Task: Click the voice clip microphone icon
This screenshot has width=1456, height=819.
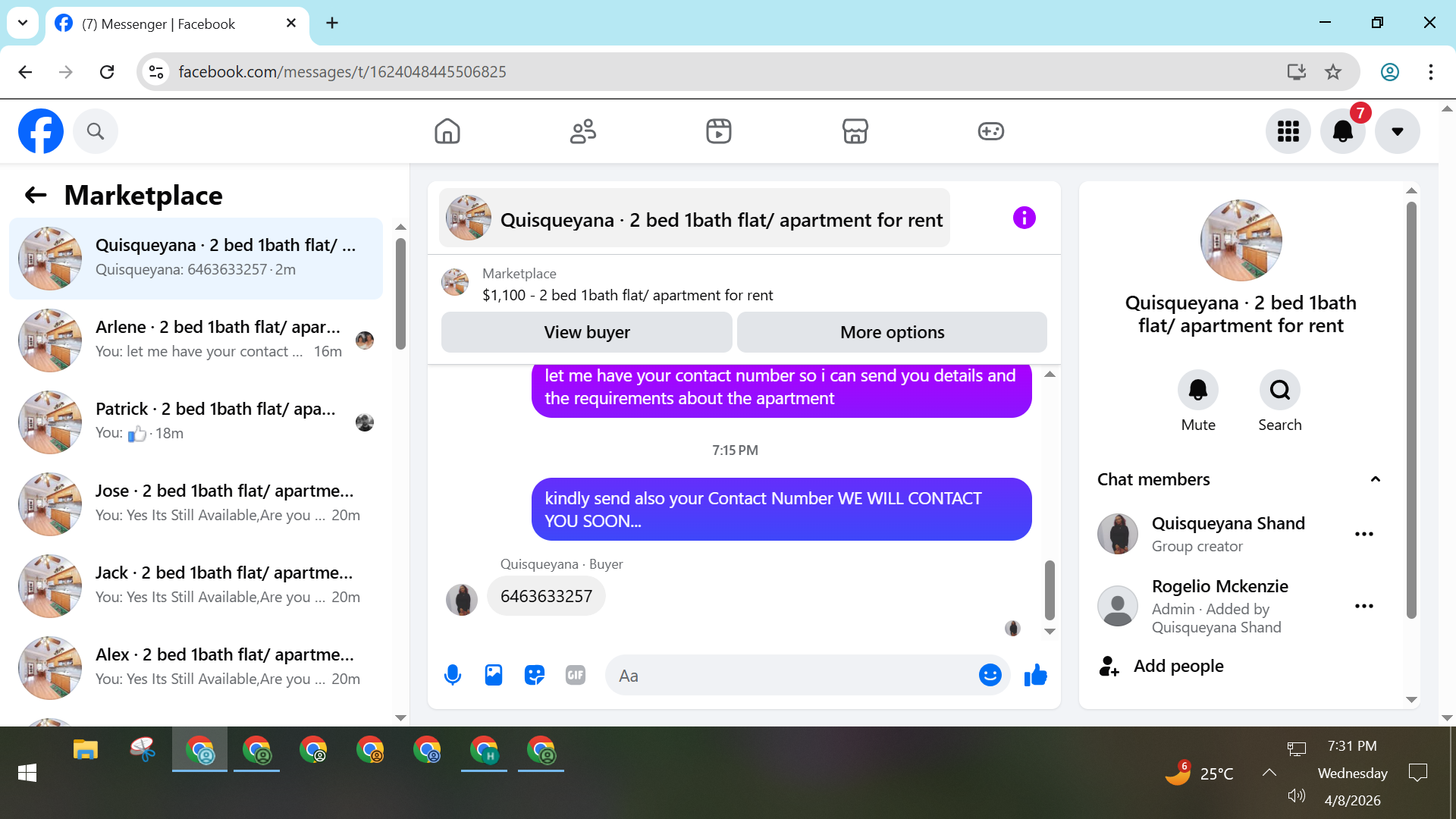Action: [x=453, y=675]
